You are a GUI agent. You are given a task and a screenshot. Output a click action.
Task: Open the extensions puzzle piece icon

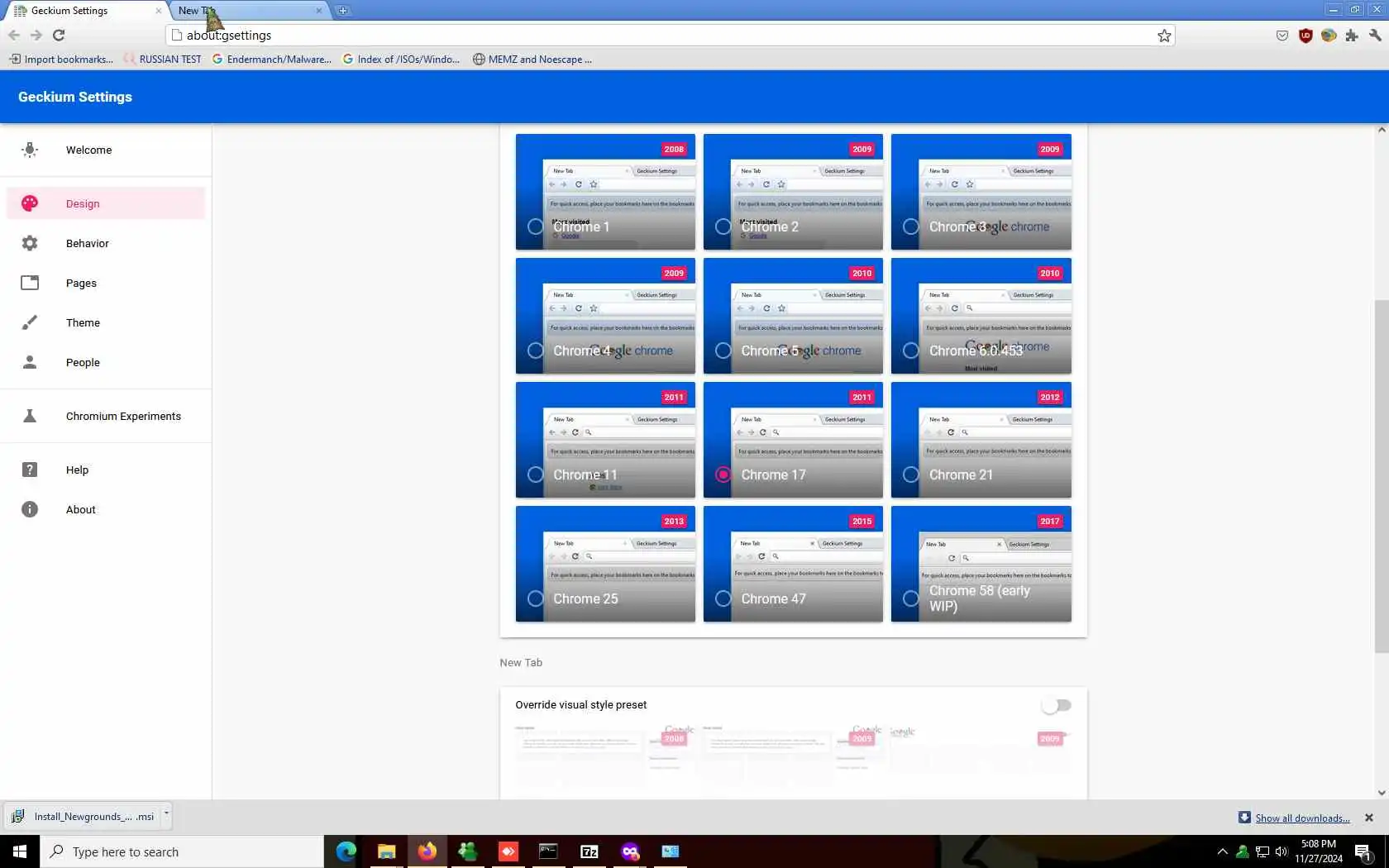pyautogui.click(x=1352, y=36)
